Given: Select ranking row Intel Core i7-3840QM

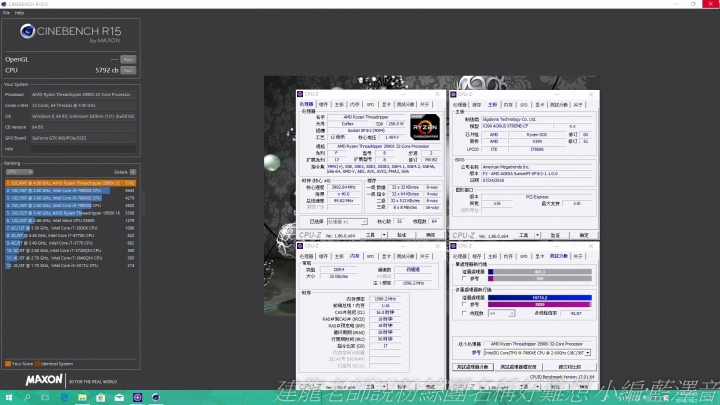Looking at the screenshot, I should pyautogui.click(x=71, y=258).
